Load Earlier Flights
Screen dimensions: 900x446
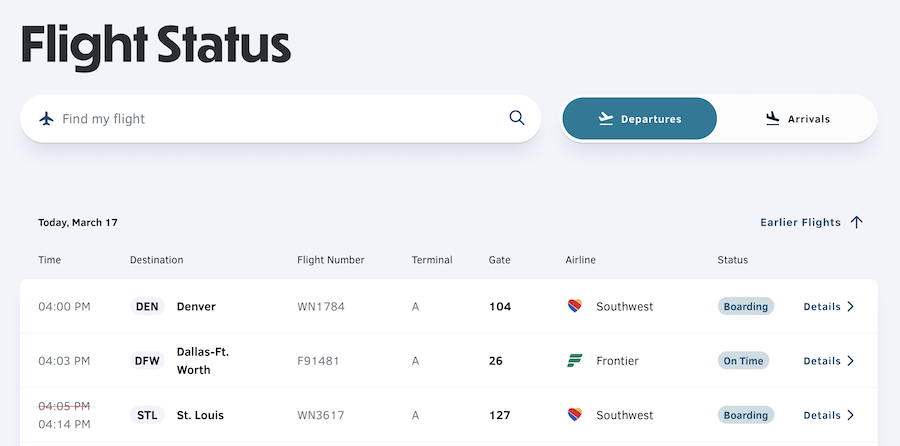(800, 222)
